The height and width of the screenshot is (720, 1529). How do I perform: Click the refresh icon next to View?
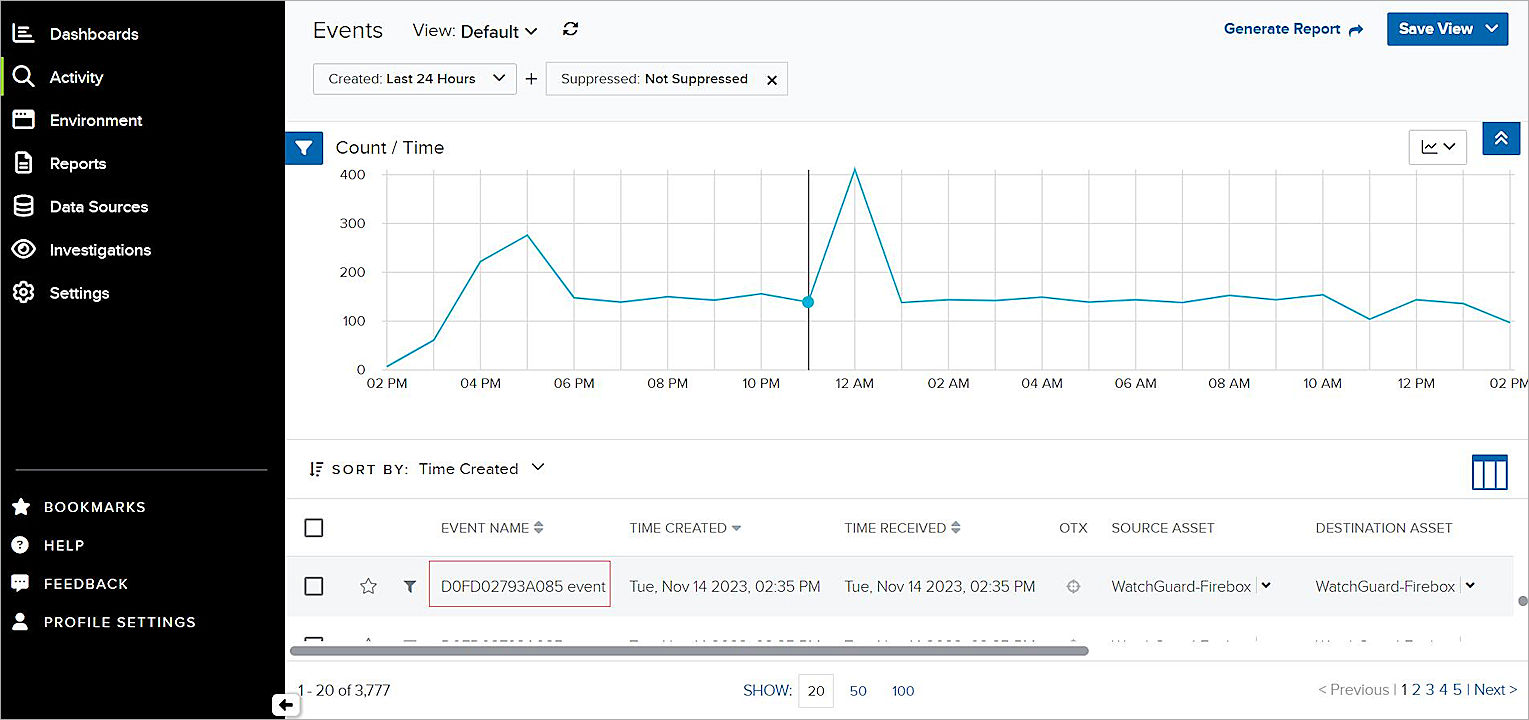(x=571, y=30)
